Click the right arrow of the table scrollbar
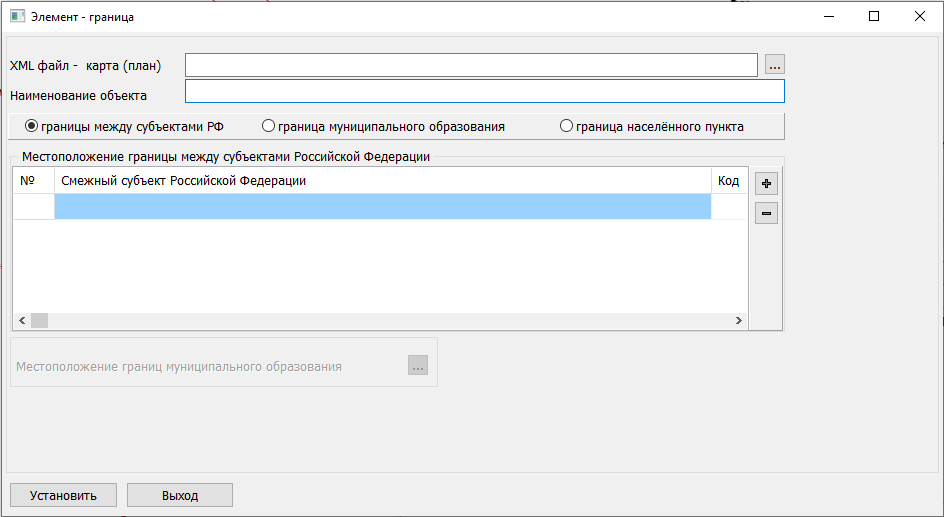The image size is (944, 517). tap(739, 321)
